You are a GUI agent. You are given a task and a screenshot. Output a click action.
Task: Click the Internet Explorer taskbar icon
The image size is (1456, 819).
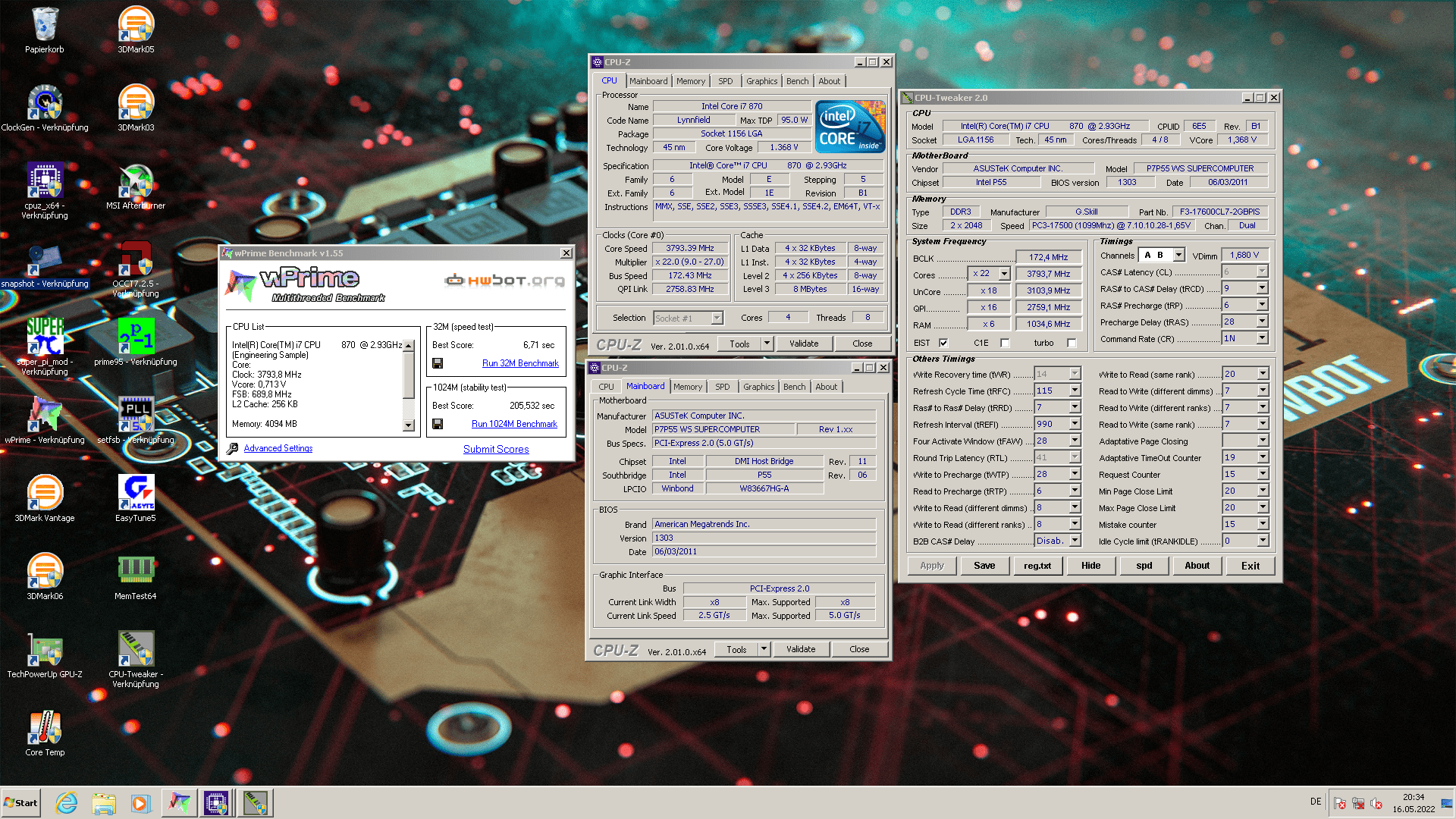coord(67,802)
